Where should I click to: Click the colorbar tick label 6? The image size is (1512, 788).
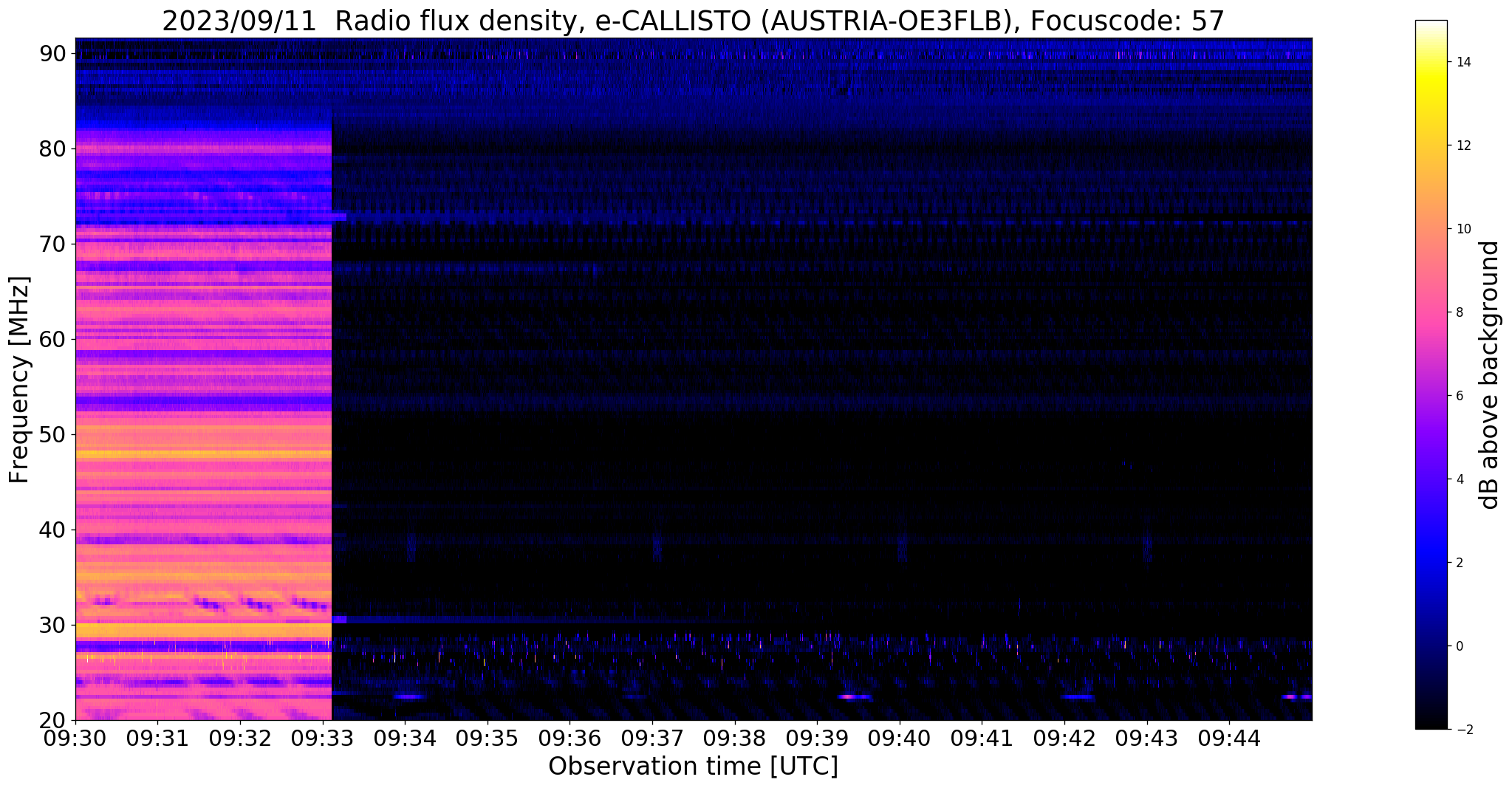pos(1460,396)
